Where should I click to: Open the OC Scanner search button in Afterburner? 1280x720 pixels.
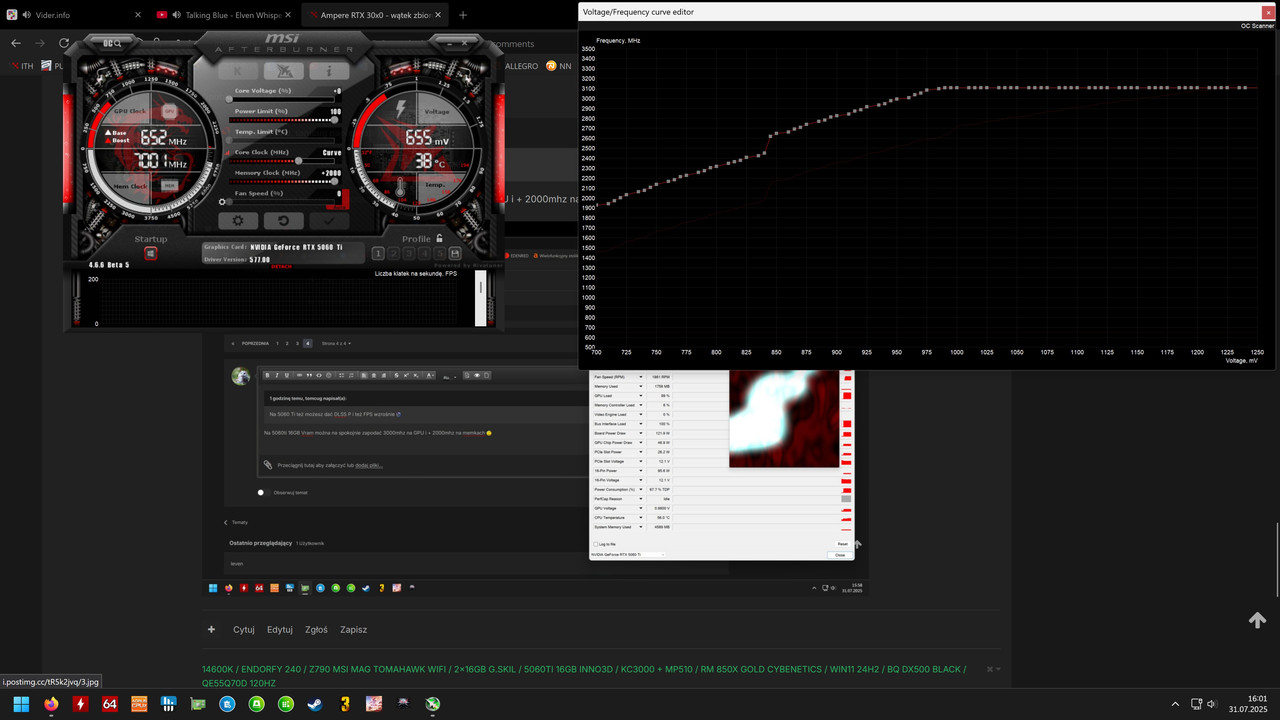(112, 44)
